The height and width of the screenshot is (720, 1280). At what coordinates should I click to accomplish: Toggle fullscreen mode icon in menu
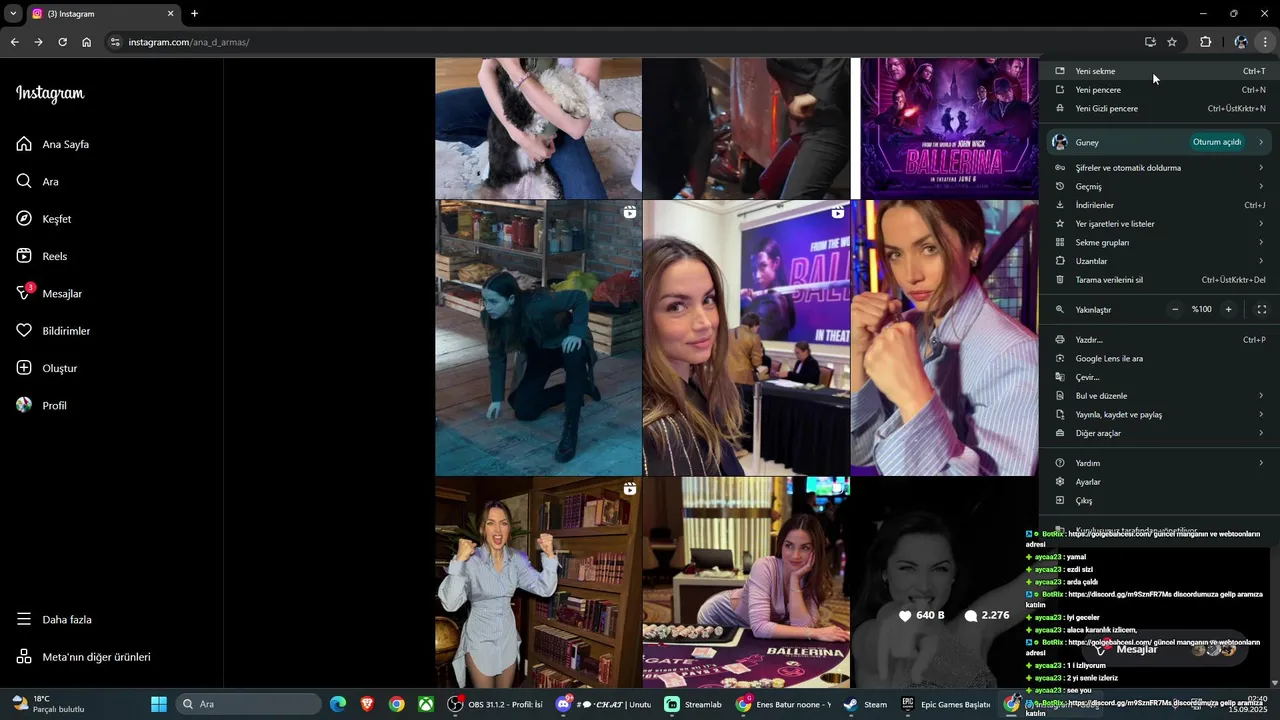click(1262, 309)
